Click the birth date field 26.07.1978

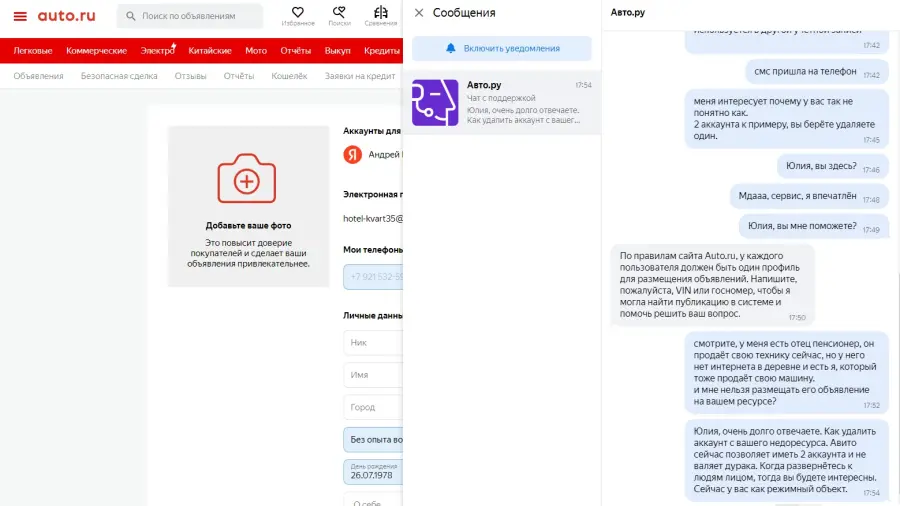(x=373, y=472)
